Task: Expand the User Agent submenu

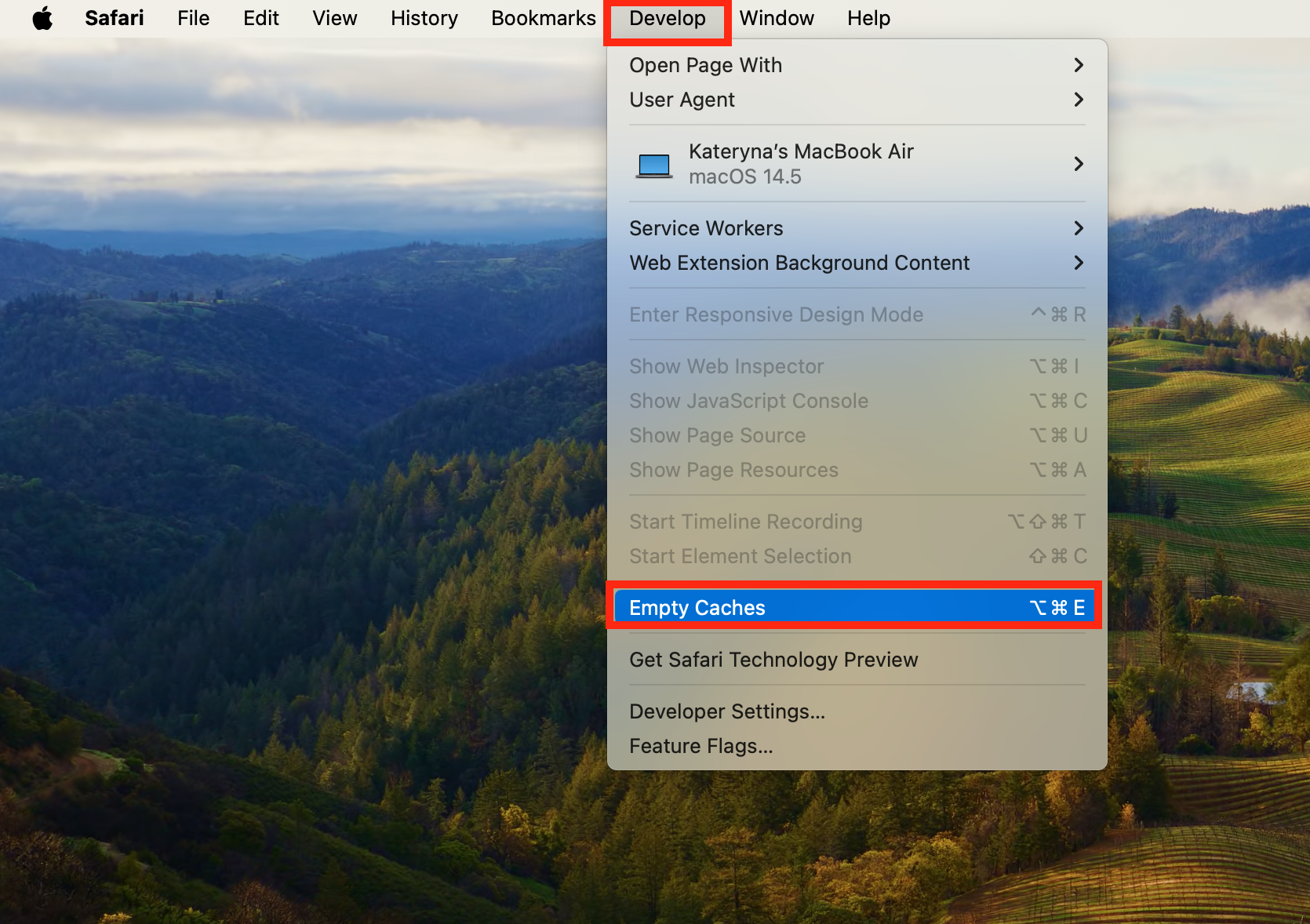Action: tap(857, 100)
